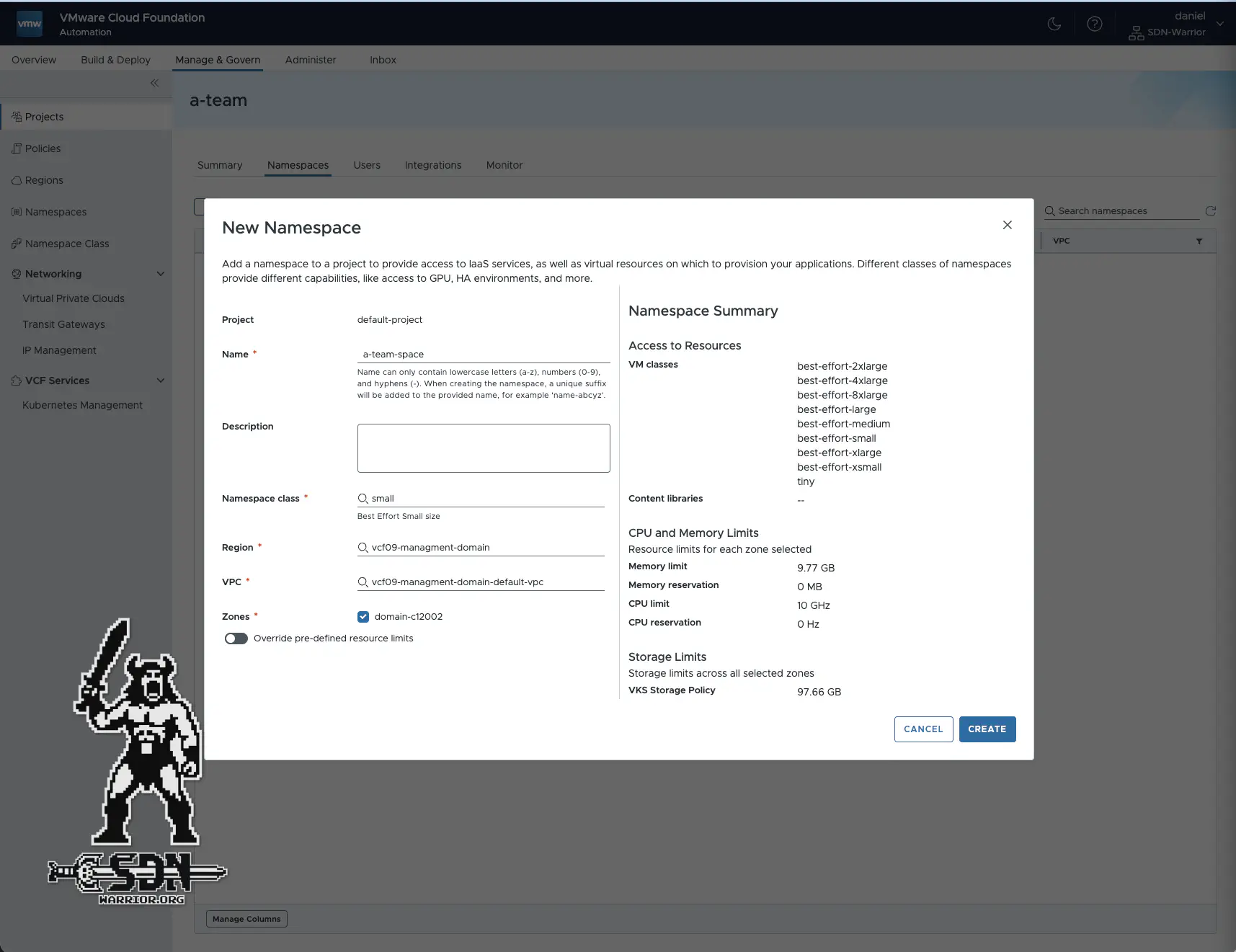Screen dimensions: 1236x952
Task: Click the VMware logo icon
Action: (x=30, y=24)
